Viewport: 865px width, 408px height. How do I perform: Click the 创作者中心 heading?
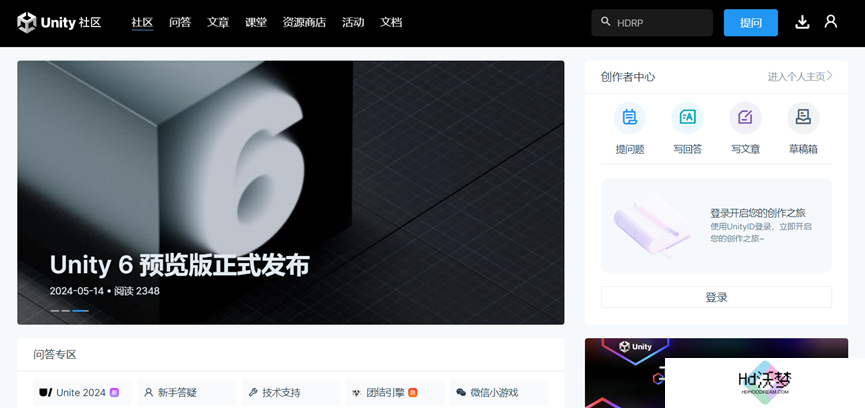[x=628, y=77]
